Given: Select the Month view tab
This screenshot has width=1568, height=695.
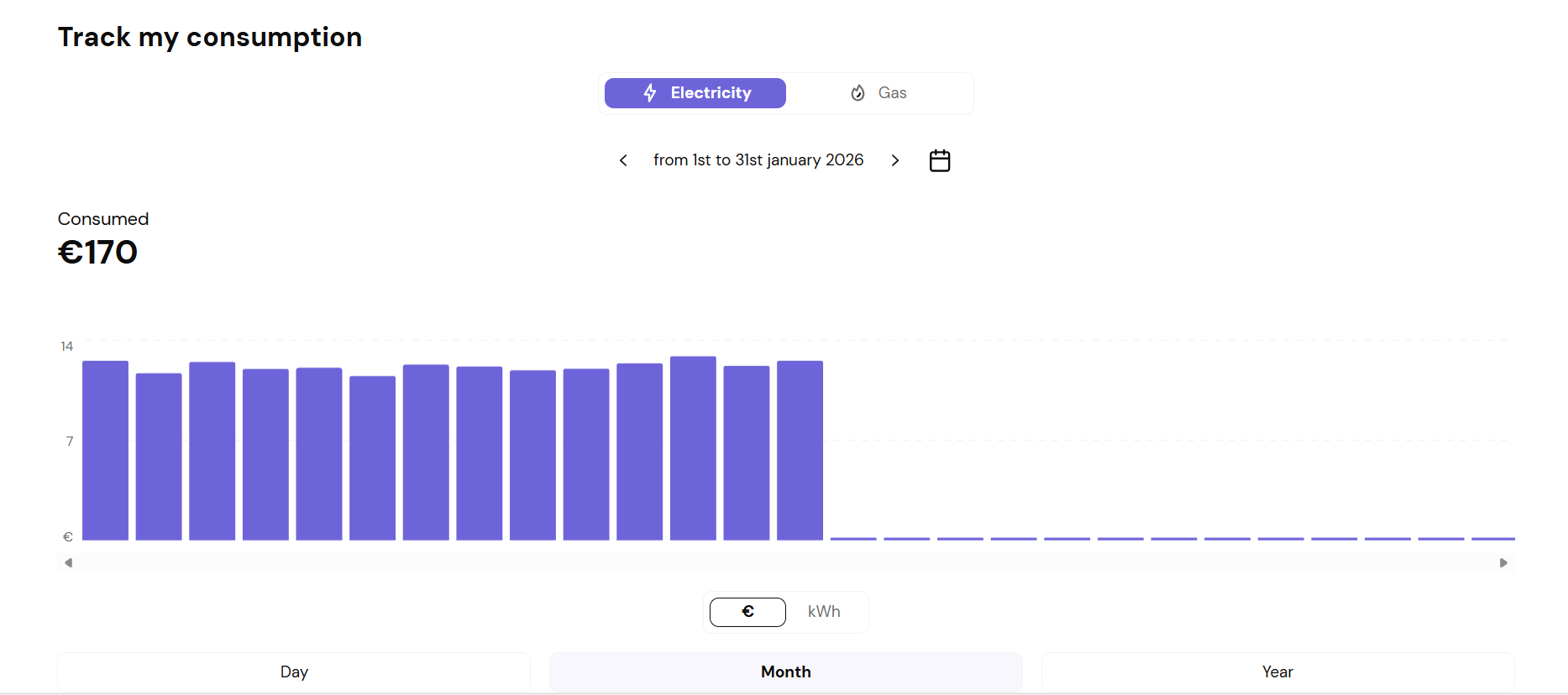Looking at the screenshot, I should [x=786, y=671].
